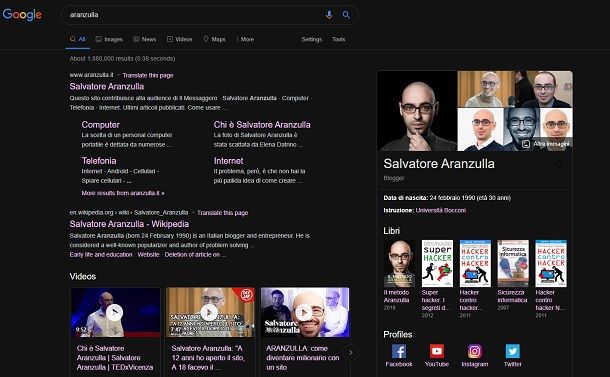
Task: Play the "come diventare milionario" video
Action: click(305, 312)
